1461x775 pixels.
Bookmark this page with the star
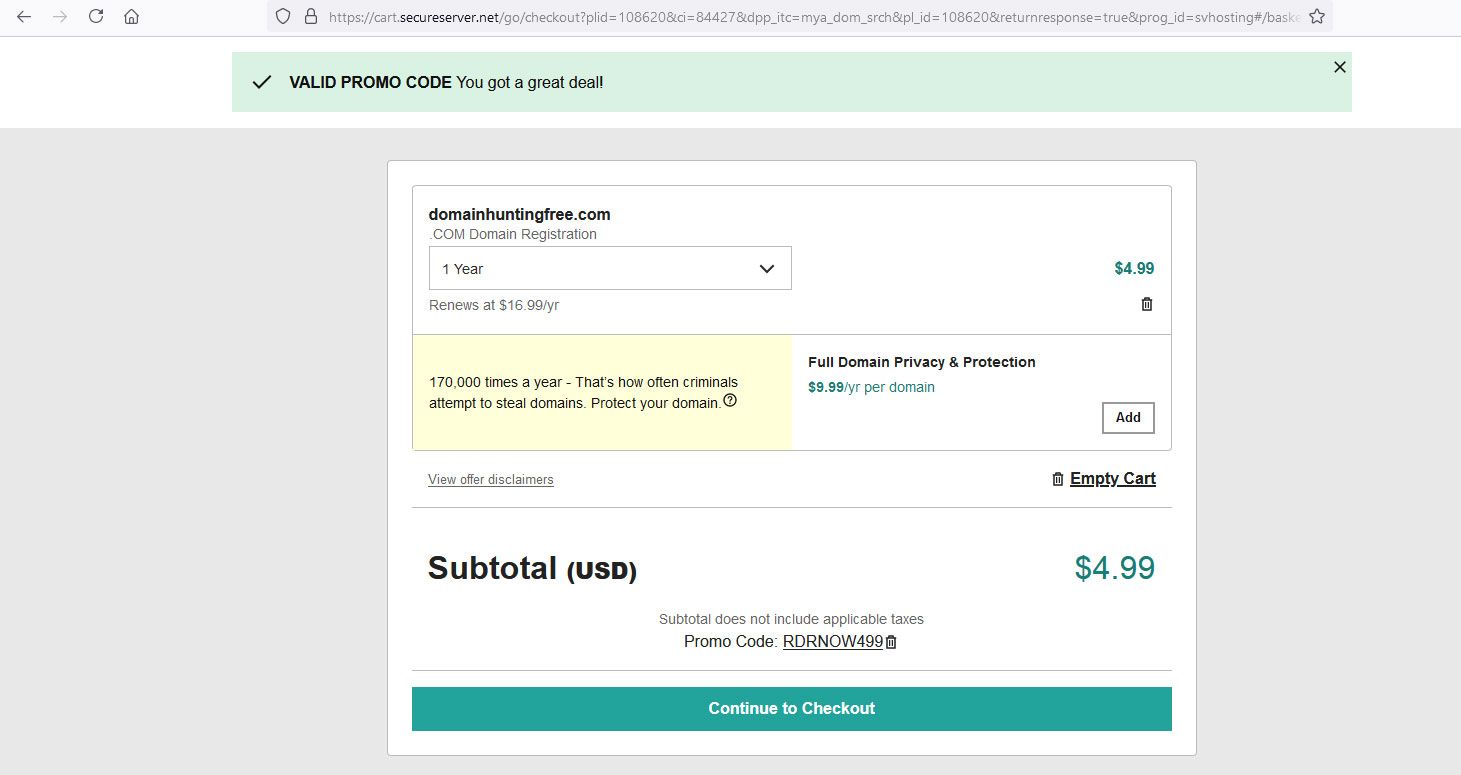click(1317, 16)
